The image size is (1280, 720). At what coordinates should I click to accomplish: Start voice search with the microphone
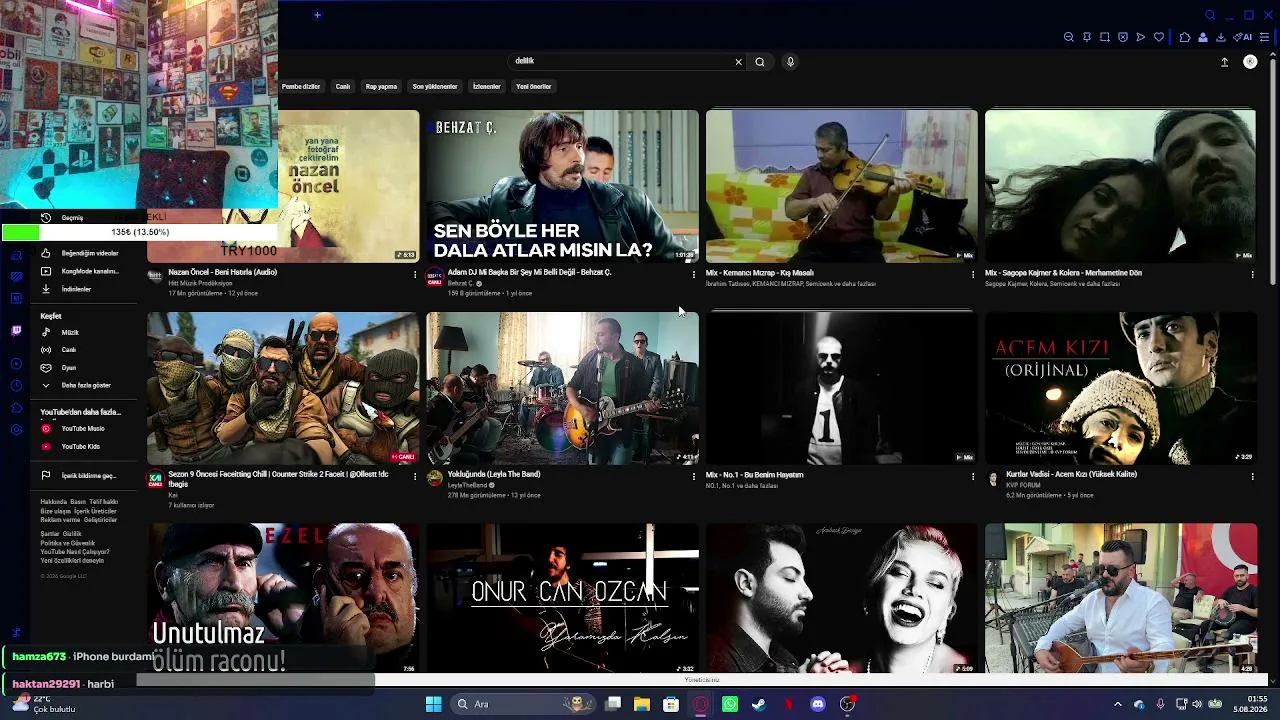tap(790, 62)
